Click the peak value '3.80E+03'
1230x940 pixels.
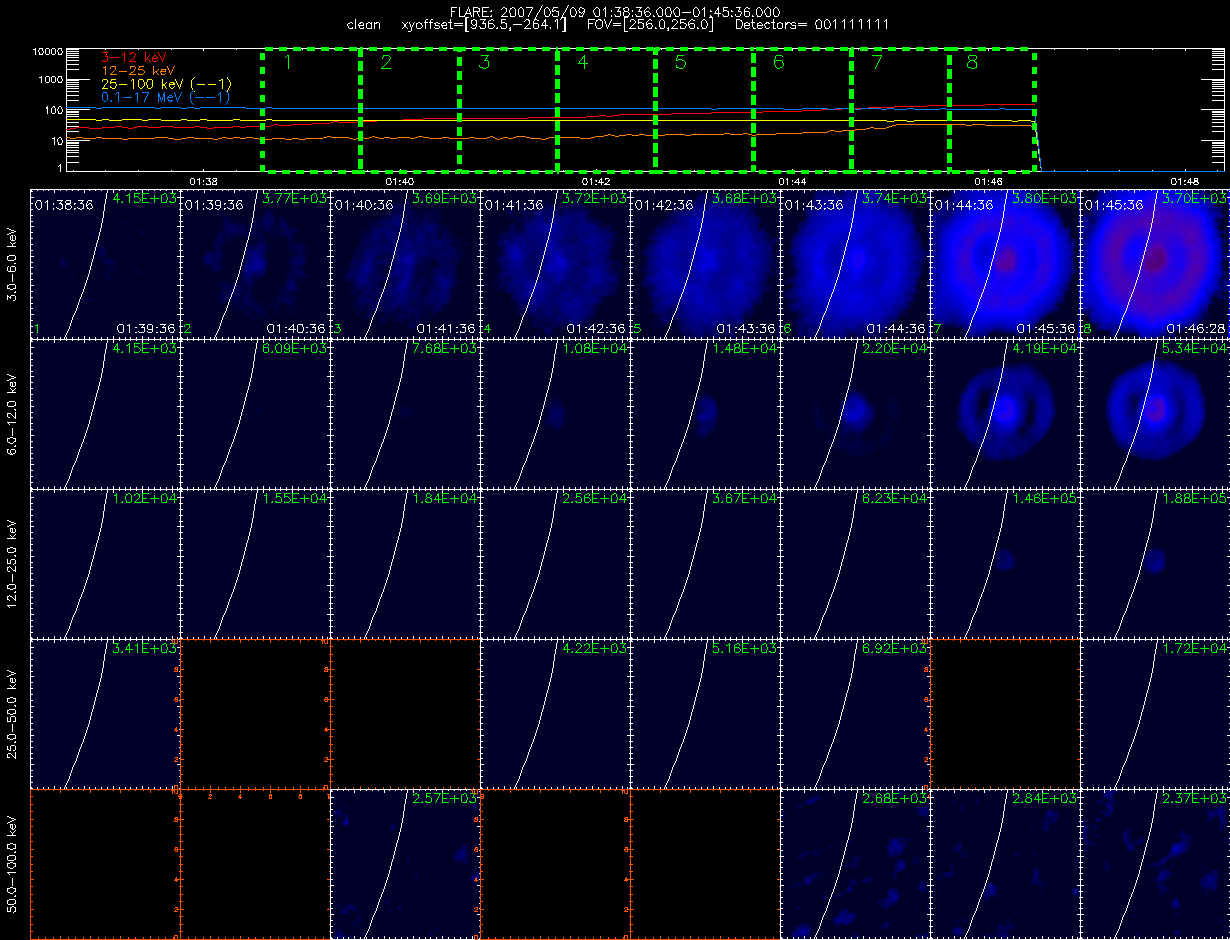point(1047,199)
